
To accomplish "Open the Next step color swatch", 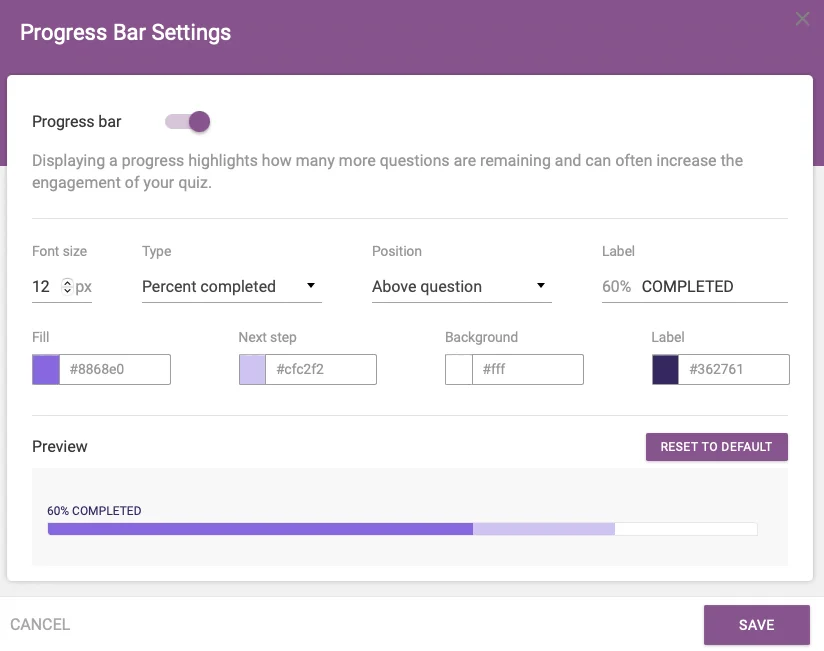I will [252, 370].
